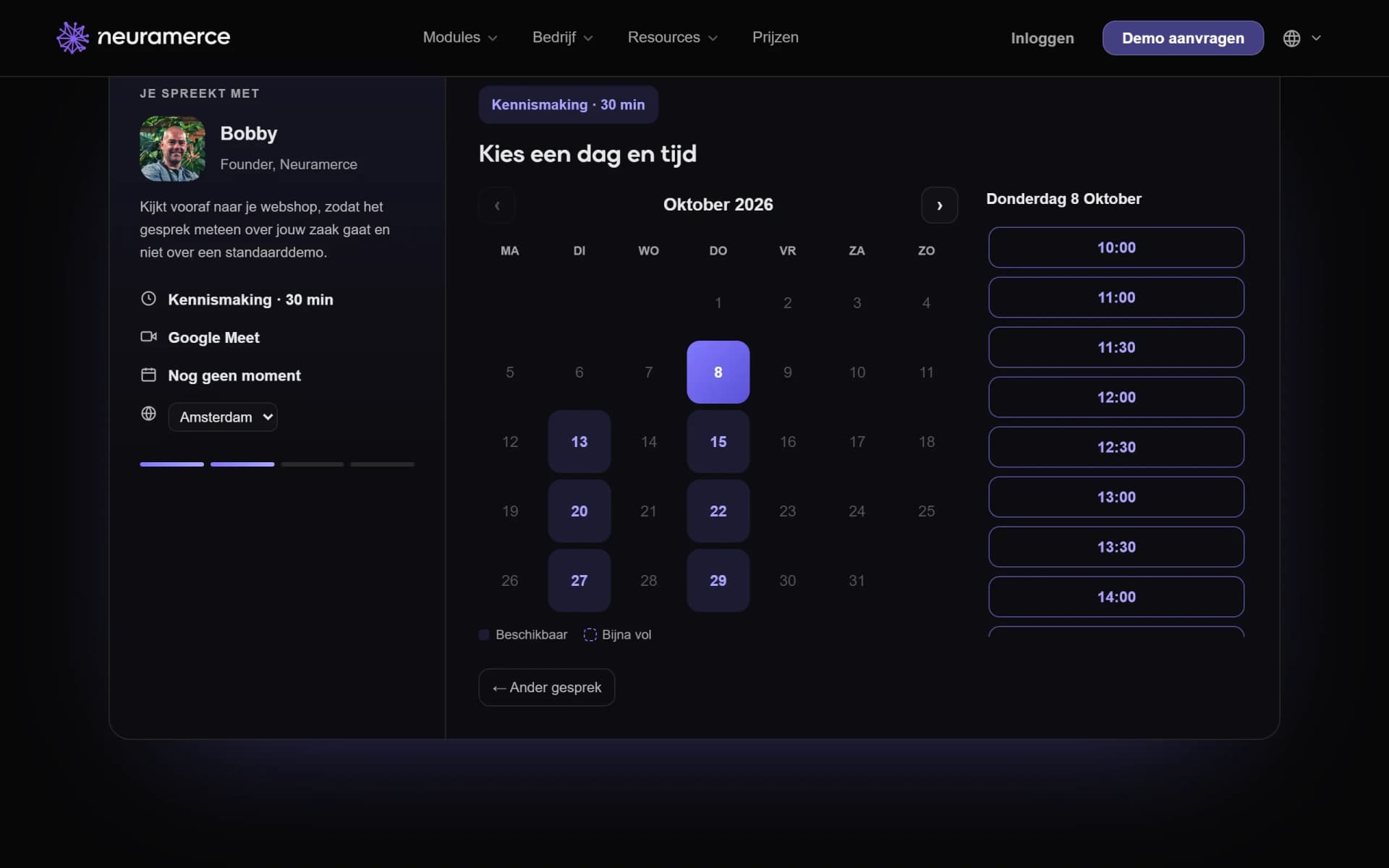Click the third progress step bar
The width and height of the screenshot is (1389, 868).
coord(312,464)
